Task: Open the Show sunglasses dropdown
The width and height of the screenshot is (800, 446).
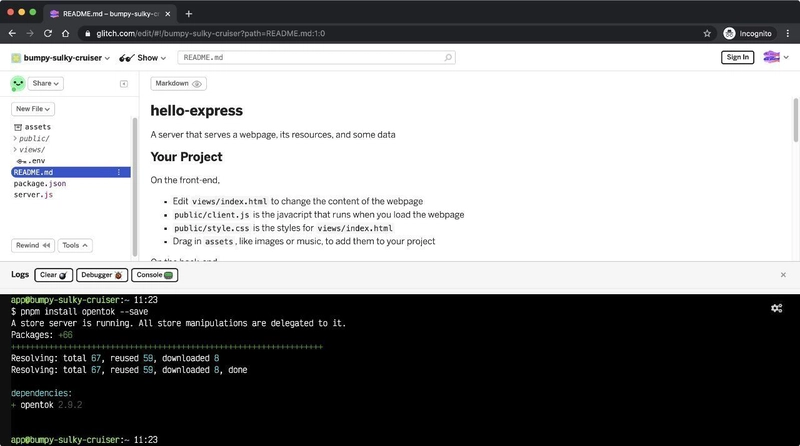Action: click(142, 58)
